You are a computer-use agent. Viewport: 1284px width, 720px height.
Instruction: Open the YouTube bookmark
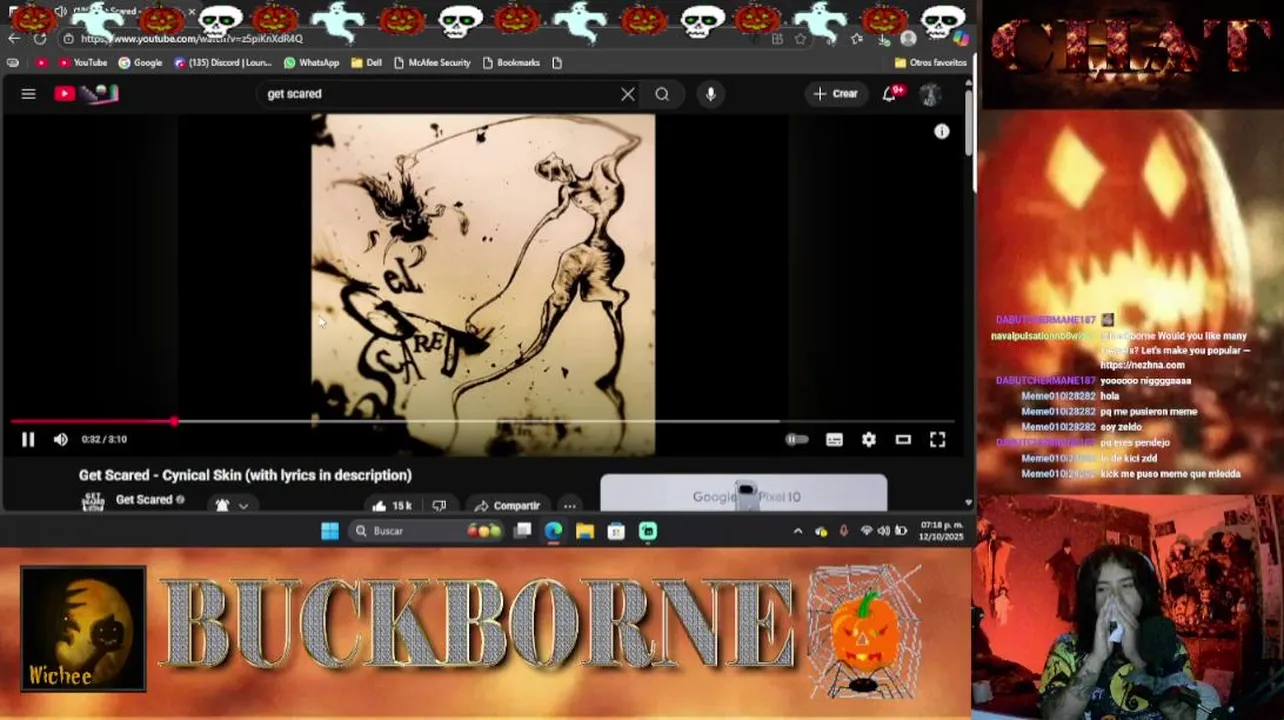[83, 62]
